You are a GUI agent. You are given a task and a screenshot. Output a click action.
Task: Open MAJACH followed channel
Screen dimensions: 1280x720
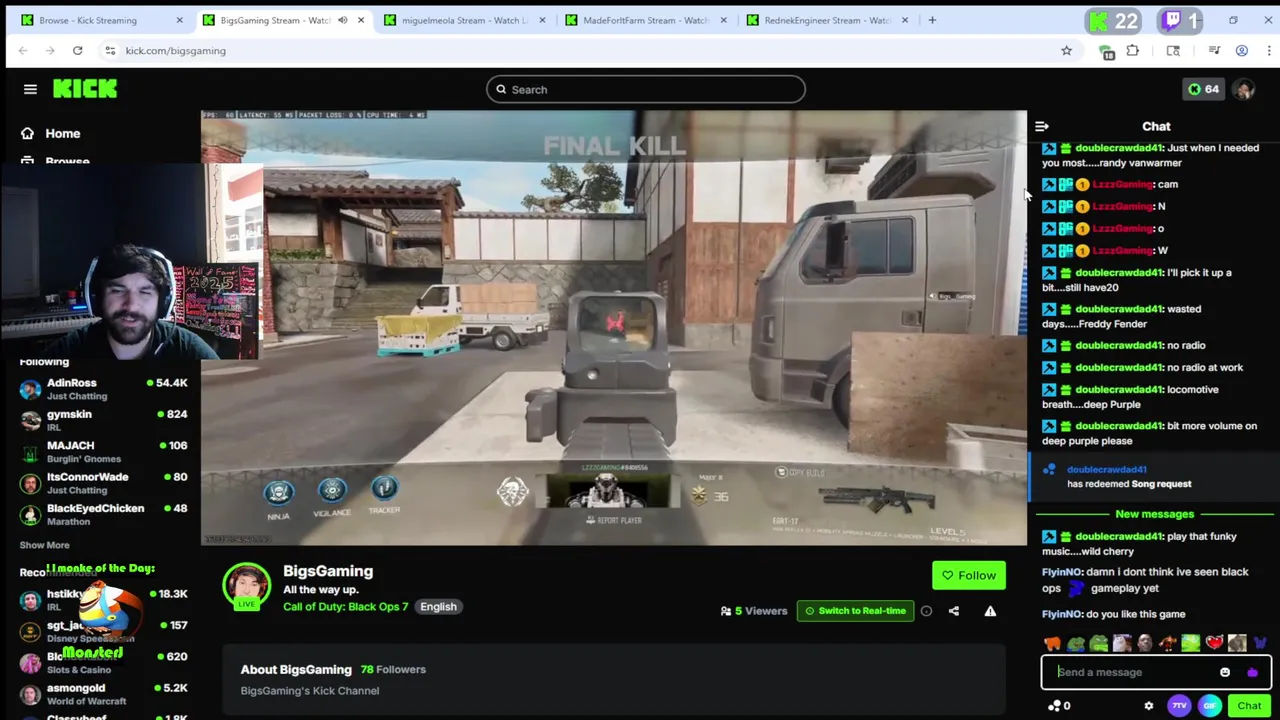pos(104,451)
